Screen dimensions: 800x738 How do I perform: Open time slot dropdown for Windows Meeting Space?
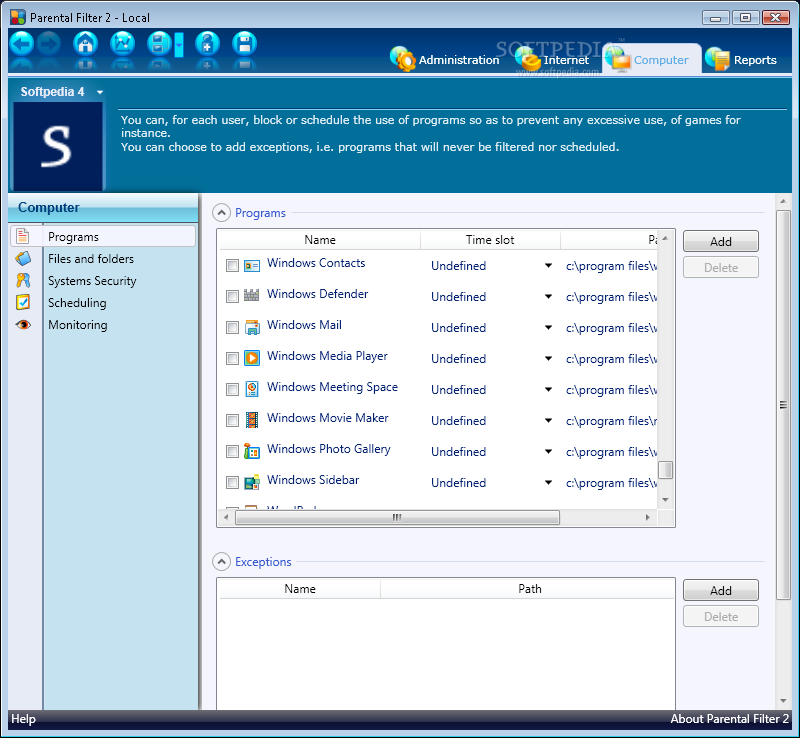coord(548,389)
